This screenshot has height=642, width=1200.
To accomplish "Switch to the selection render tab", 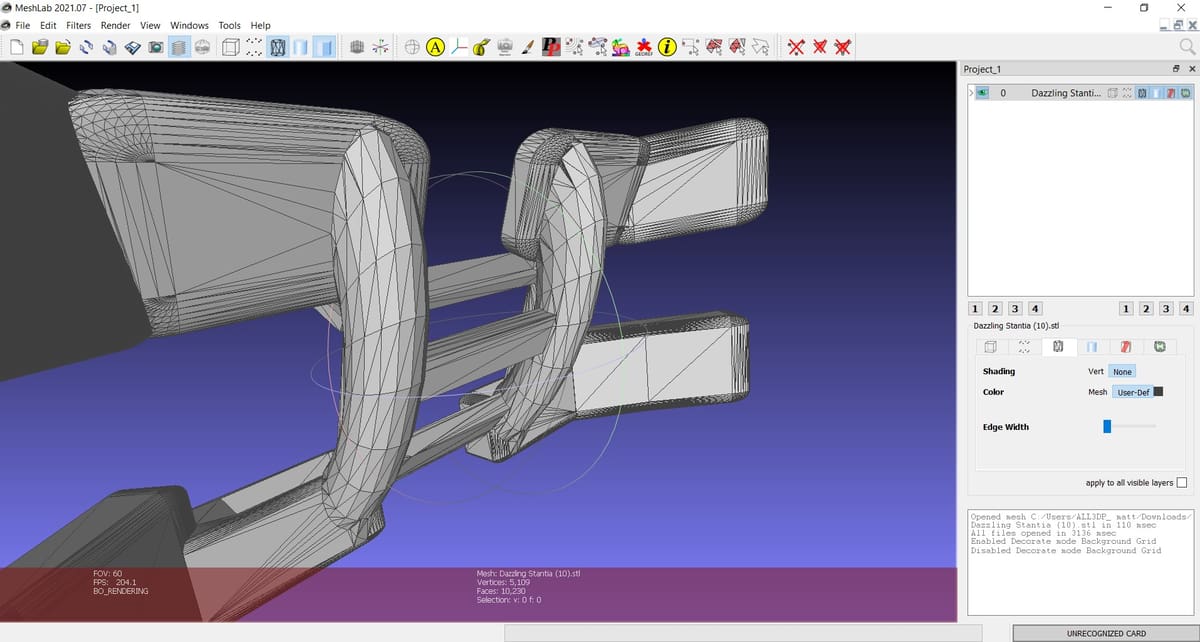I will click(x=1125, y=347).
